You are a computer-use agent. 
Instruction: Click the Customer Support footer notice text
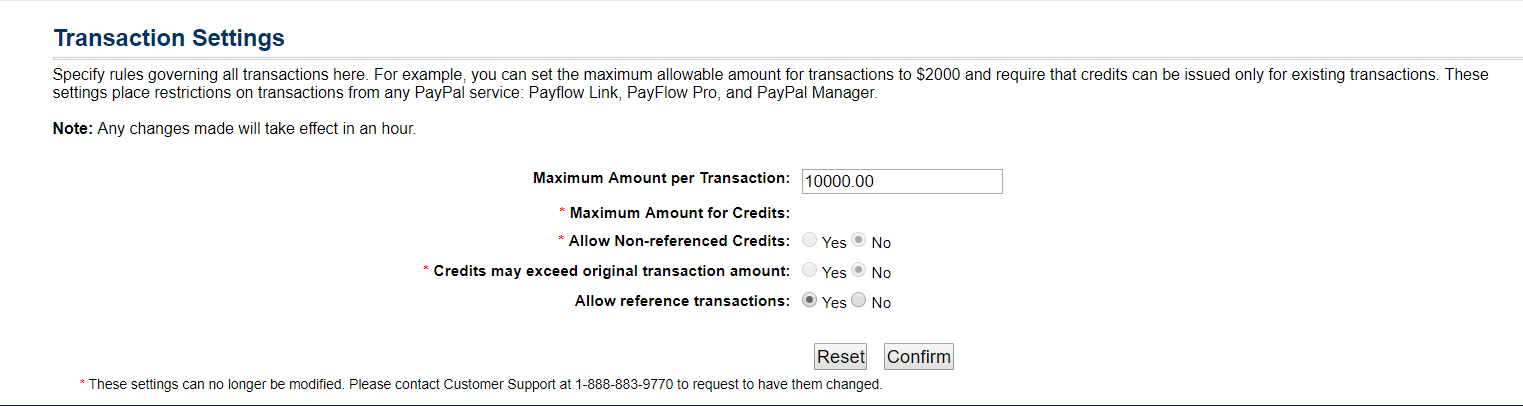(485, 384)
